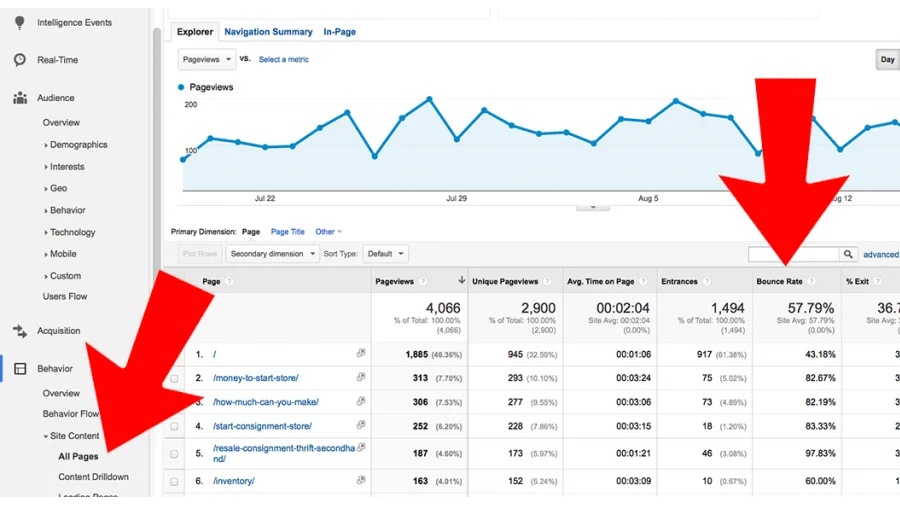Check the /resale-consignment-thrift row checkbox
This screenshot has width=900, height=506.
click(x=174, y=454)
